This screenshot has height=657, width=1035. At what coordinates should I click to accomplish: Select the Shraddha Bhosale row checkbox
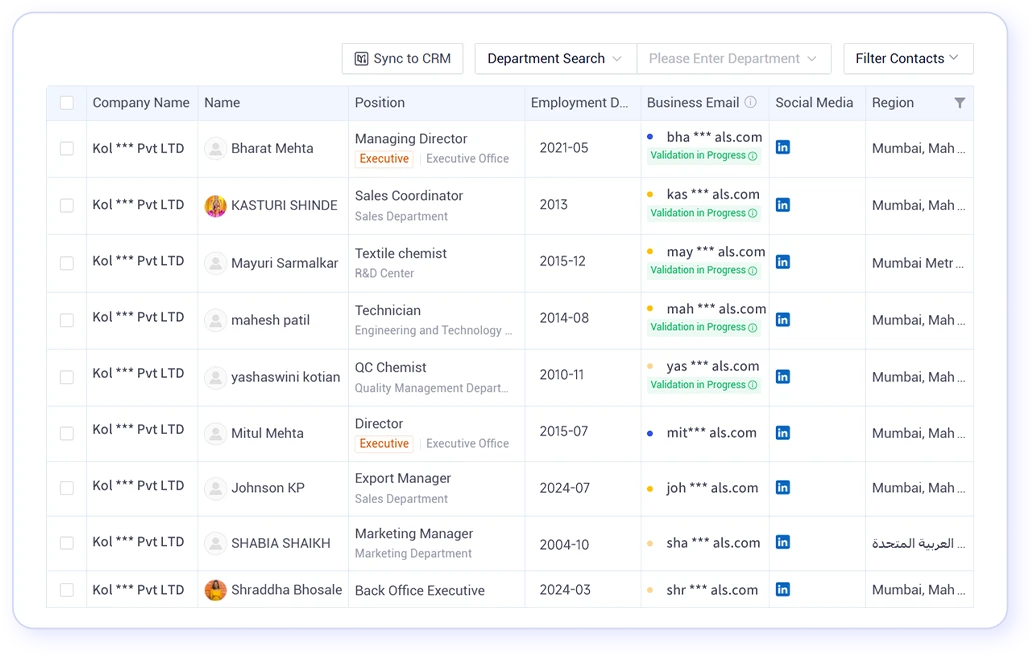coord(67,590)
